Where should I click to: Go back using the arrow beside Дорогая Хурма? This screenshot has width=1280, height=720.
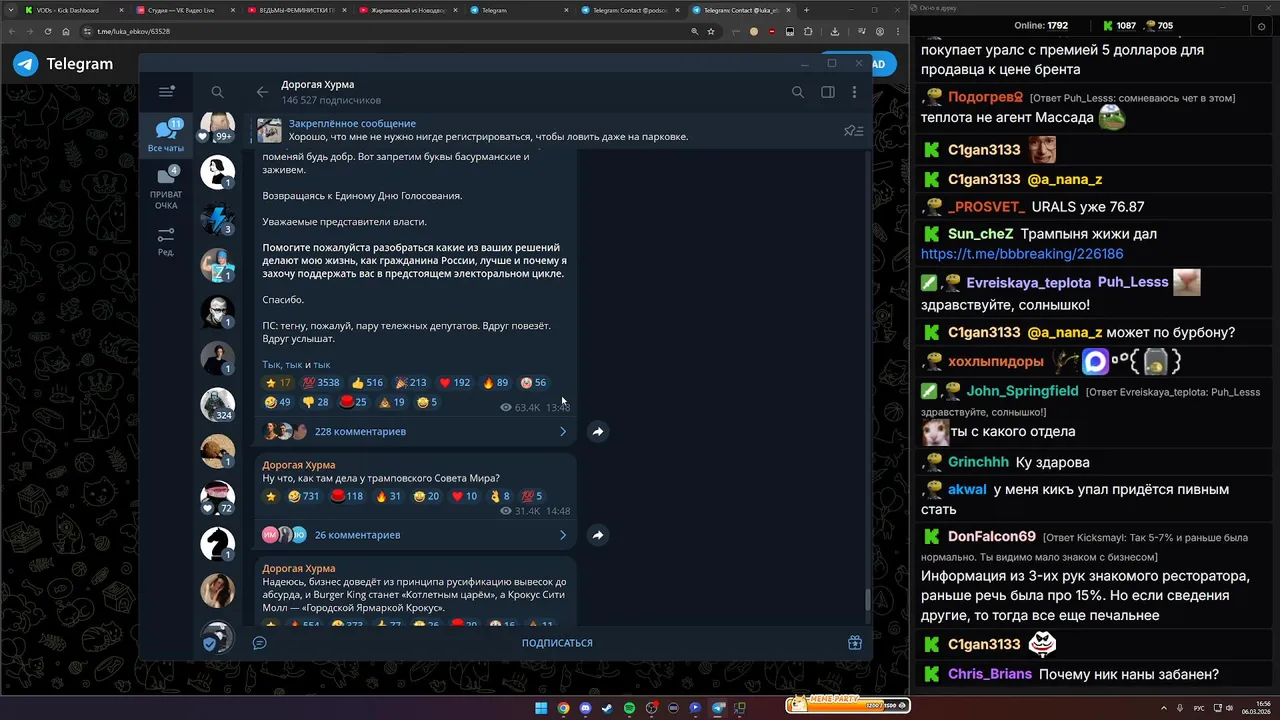pos(262,92)
